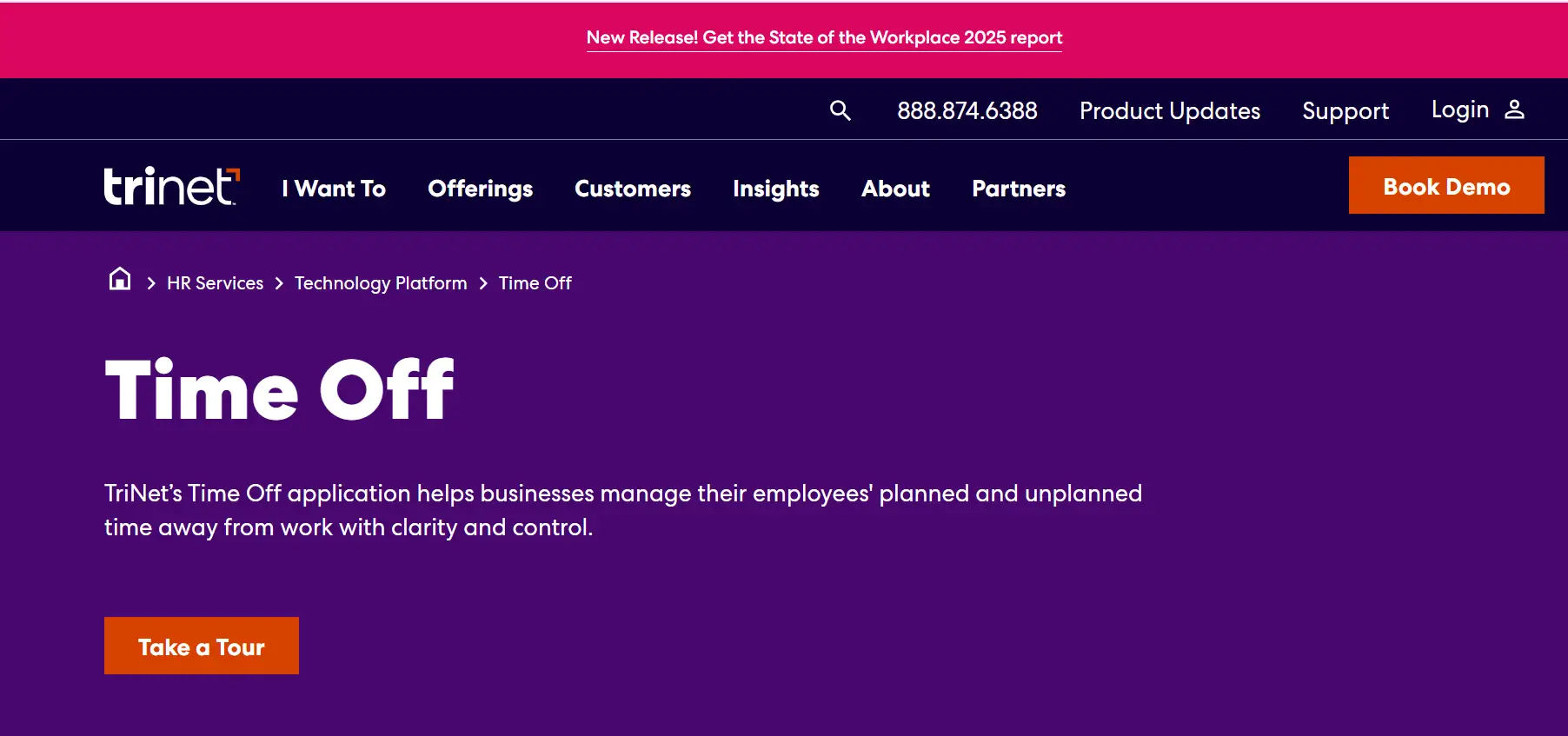Go to Technology Platform breadcrumb
The image size is (1568, 736).
381,283
